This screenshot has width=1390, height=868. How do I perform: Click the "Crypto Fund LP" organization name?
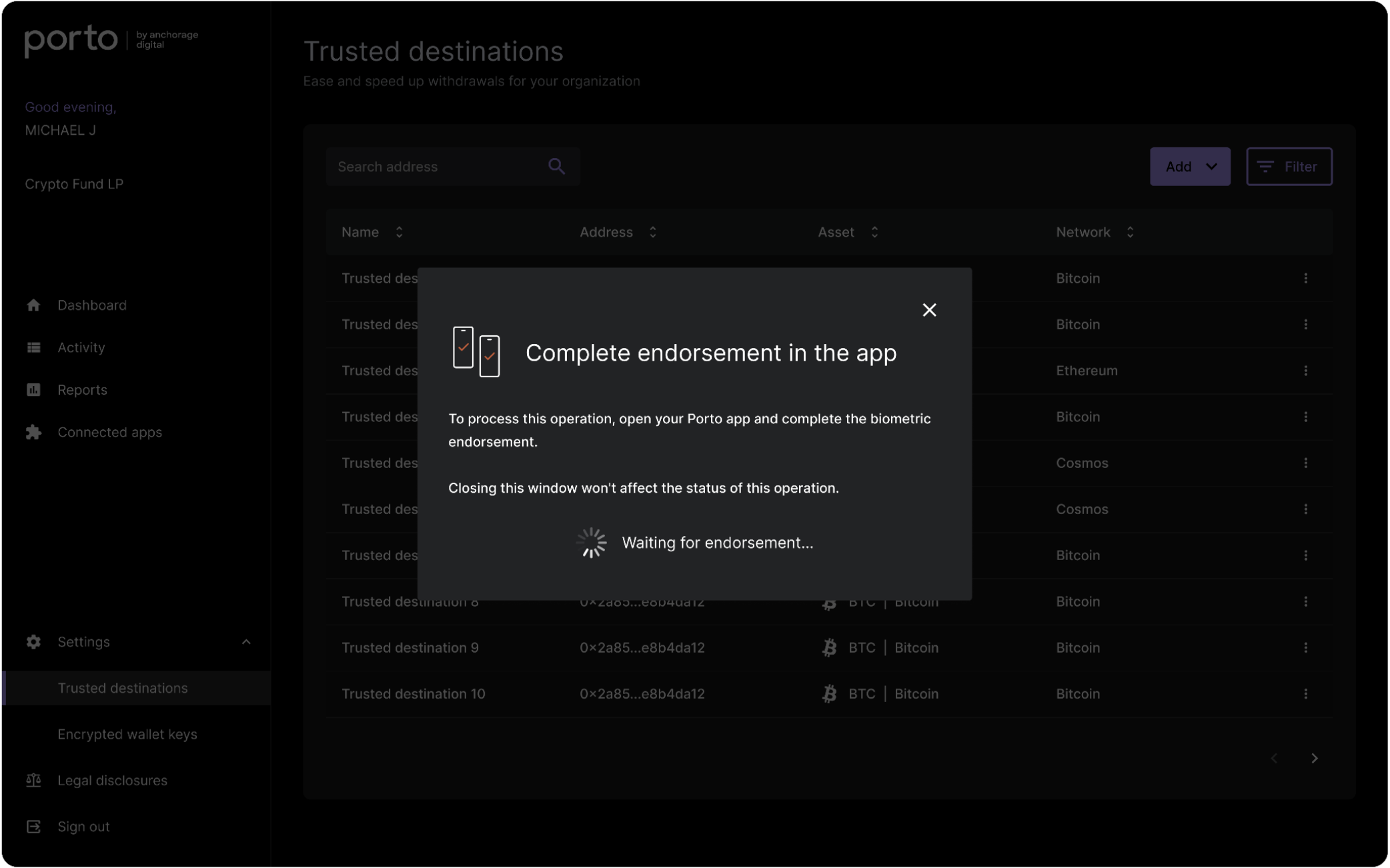(74, 184)
